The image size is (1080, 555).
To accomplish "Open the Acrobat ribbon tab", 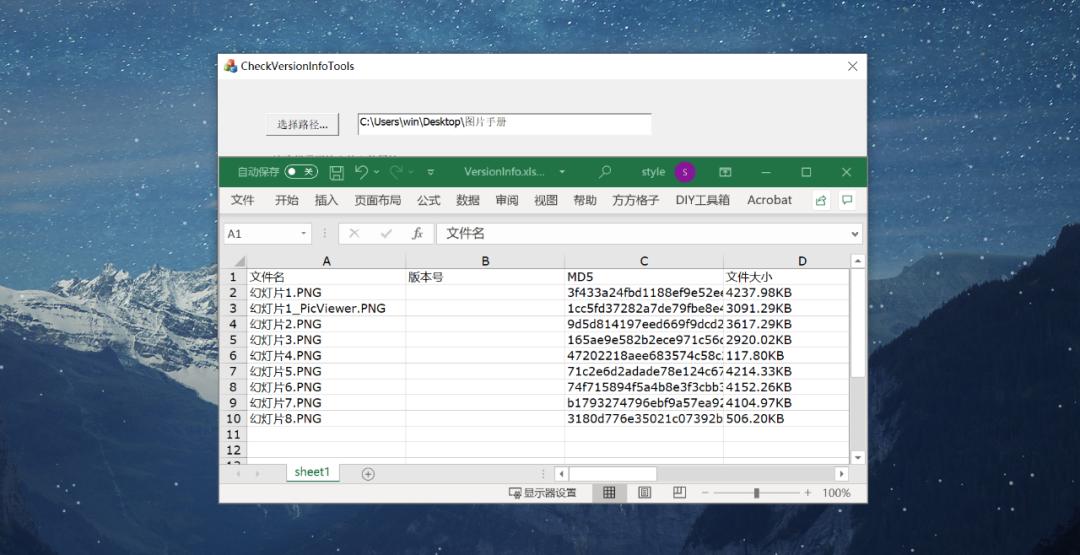I will coord(769,200).
